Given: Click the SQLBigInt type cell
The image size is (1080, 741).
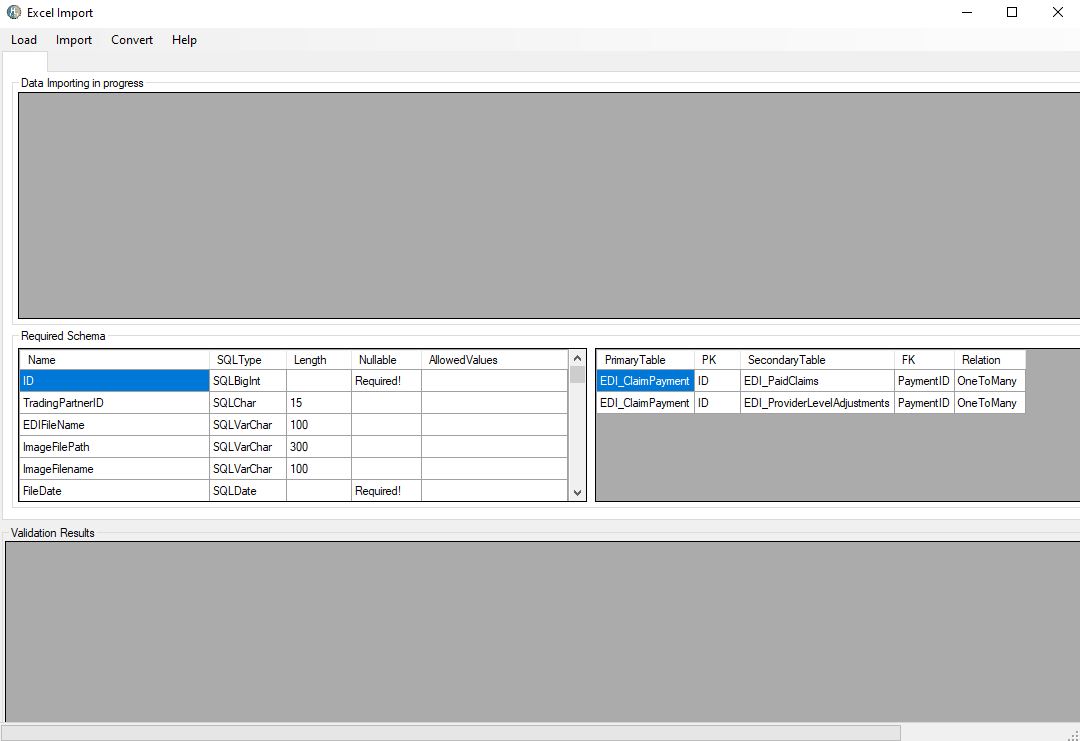Looking at the screenshot, I should point(248,381).
